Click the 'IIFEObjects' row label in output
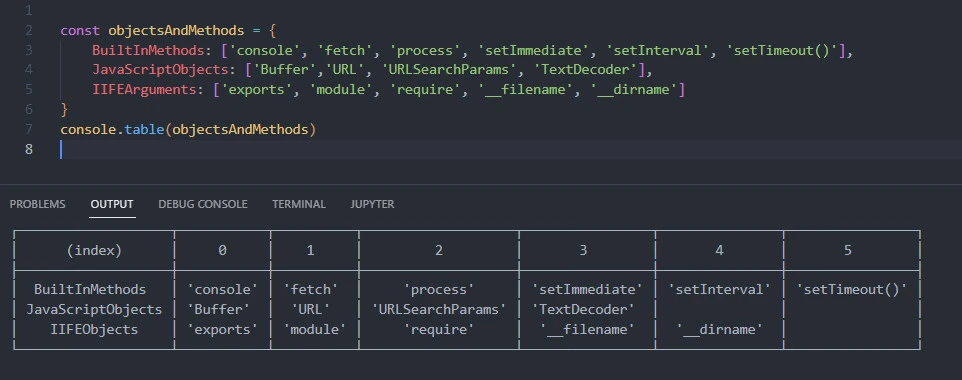Screen dimensions: 962x380 tap(94, 329)
